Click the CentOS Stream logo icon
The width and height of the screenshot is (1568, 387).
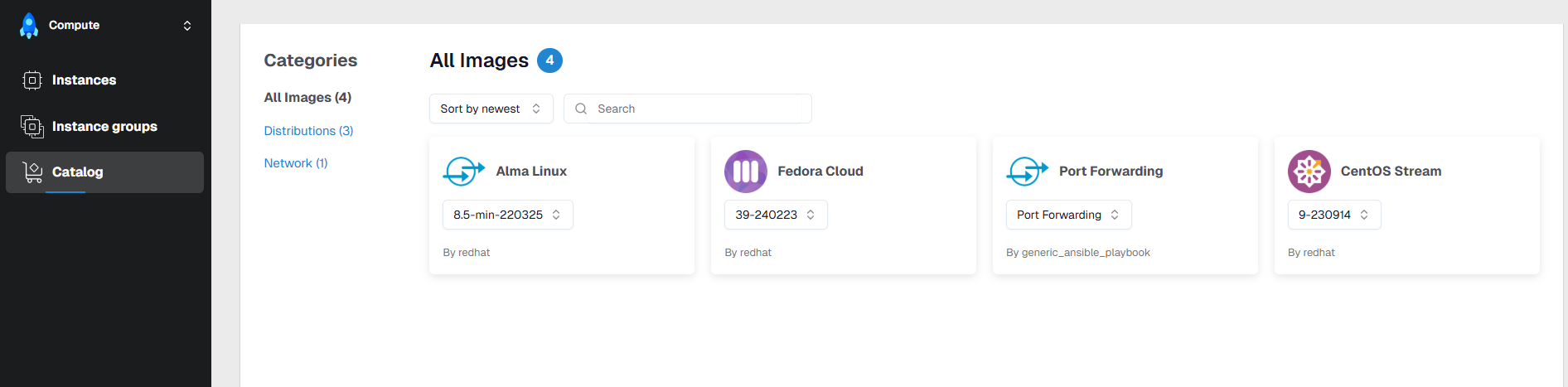tap(1309, 172)
